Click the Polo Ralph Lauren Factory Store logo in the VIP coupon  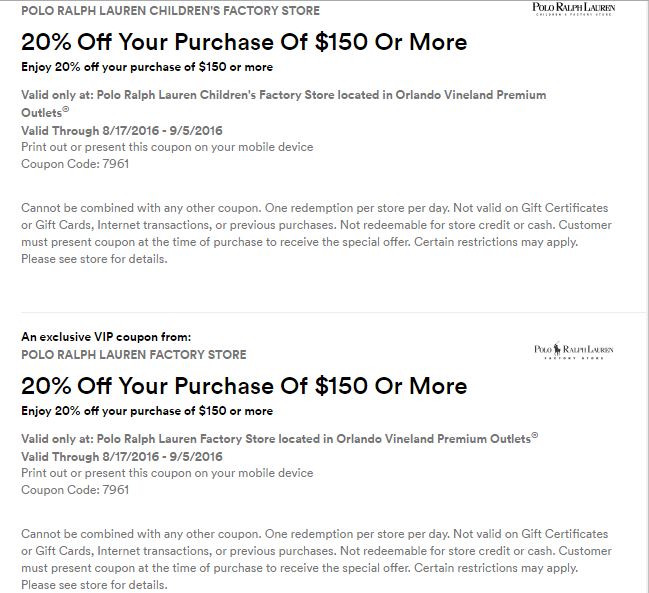tap(574, 352)
